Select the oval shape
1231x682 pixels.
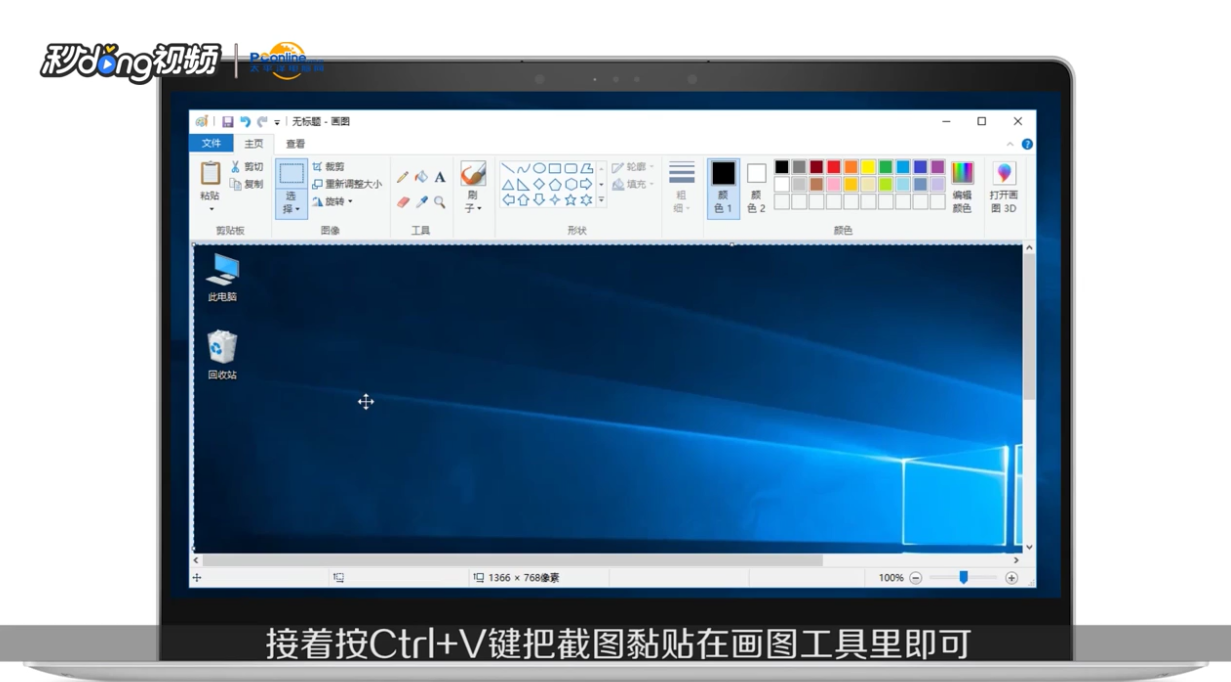point(539,168)
